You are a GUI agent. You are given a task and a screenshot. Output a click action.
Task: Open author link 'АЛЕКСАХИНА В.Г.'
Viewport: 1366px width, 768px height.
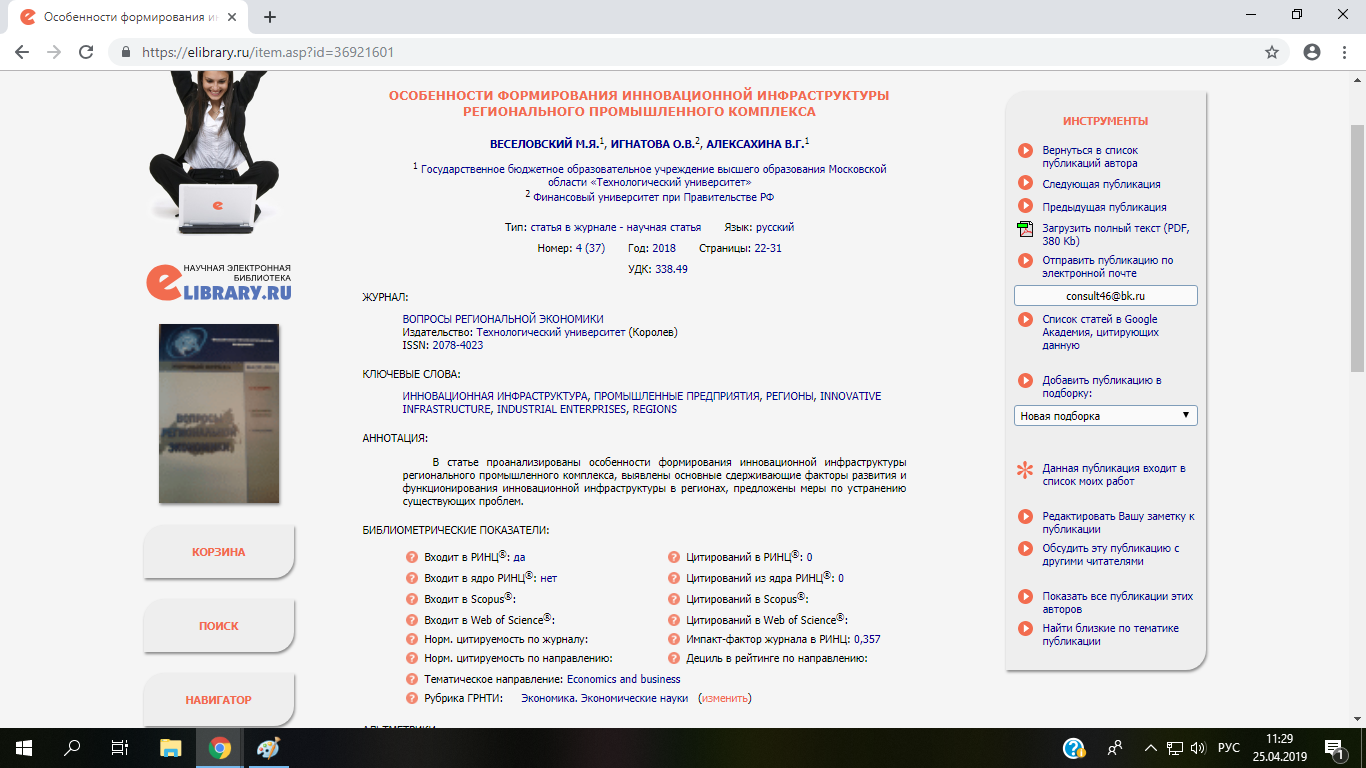click(755, 144)
